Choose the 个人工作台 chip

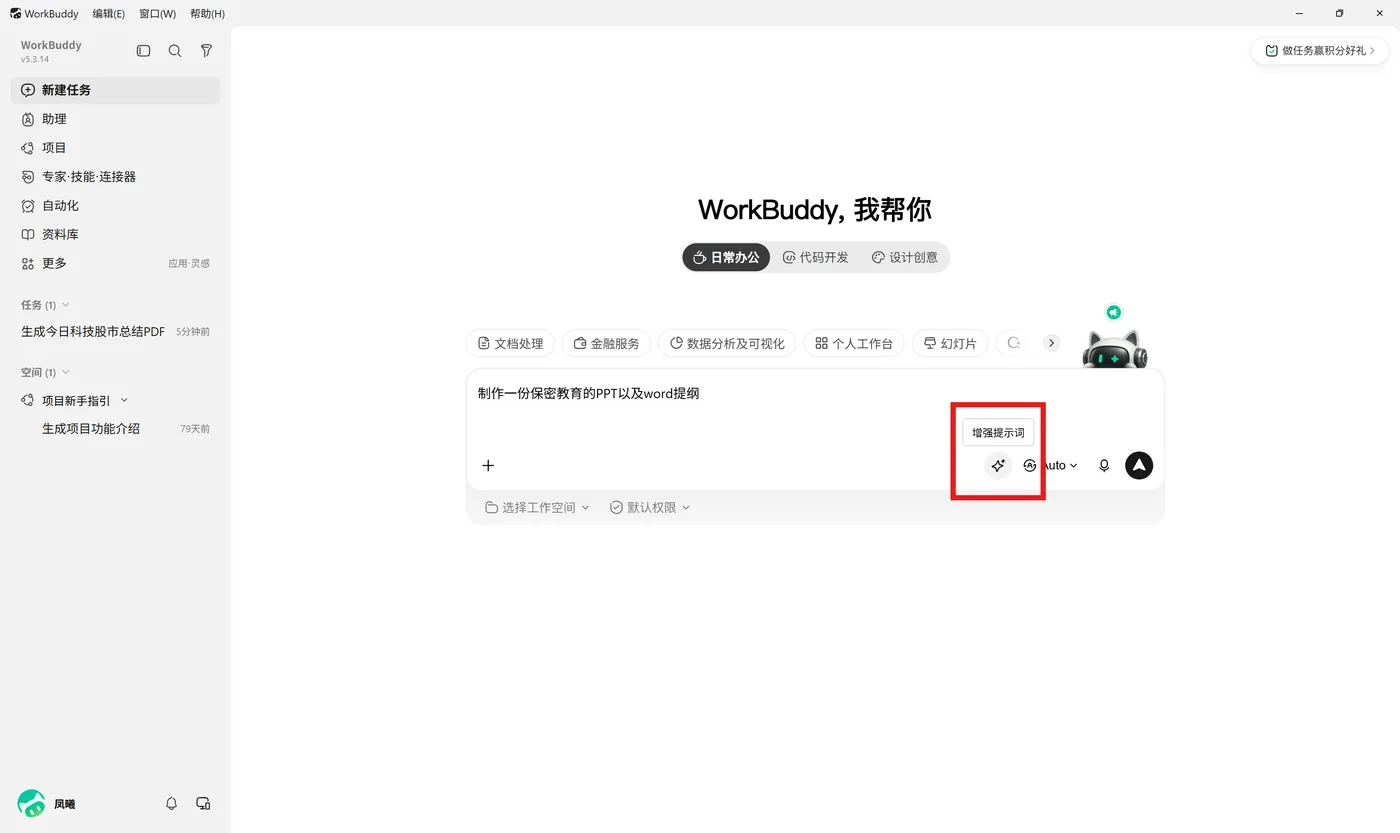coord(855,343)
